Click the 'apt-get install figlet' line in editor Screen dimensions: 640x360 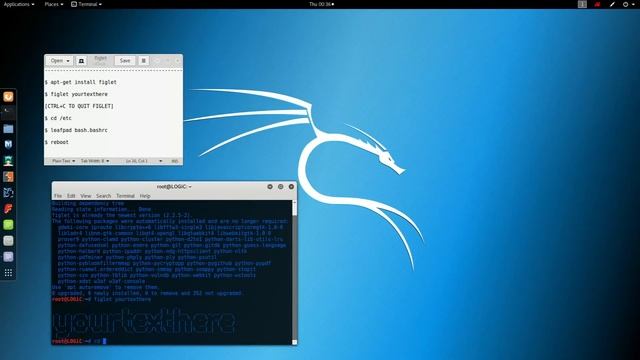[x=81, y=82]
